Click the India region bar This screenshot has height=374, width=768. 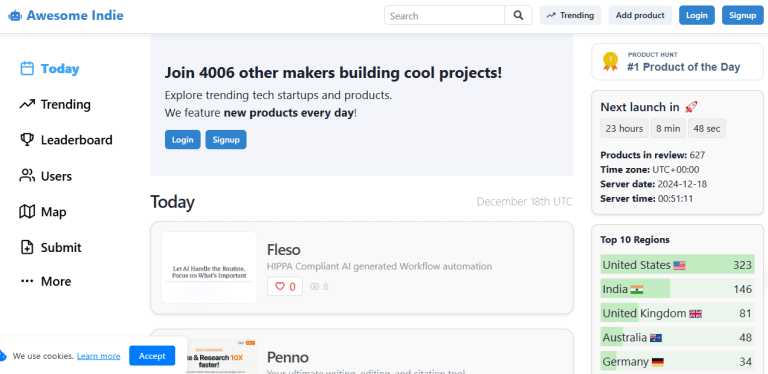pyautogui.click(x=677, y=289)
